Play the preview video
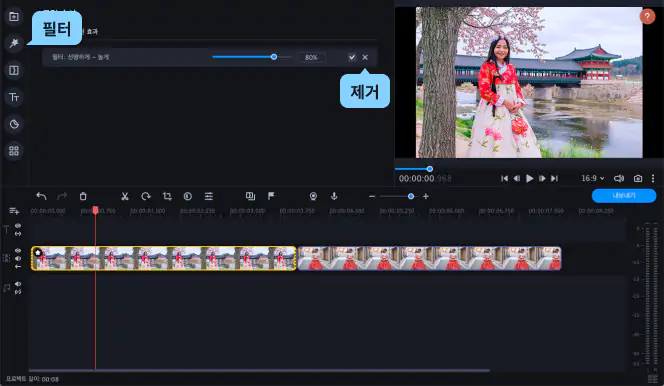The height and width of the screenshot is (386, 664). [529, 178]
